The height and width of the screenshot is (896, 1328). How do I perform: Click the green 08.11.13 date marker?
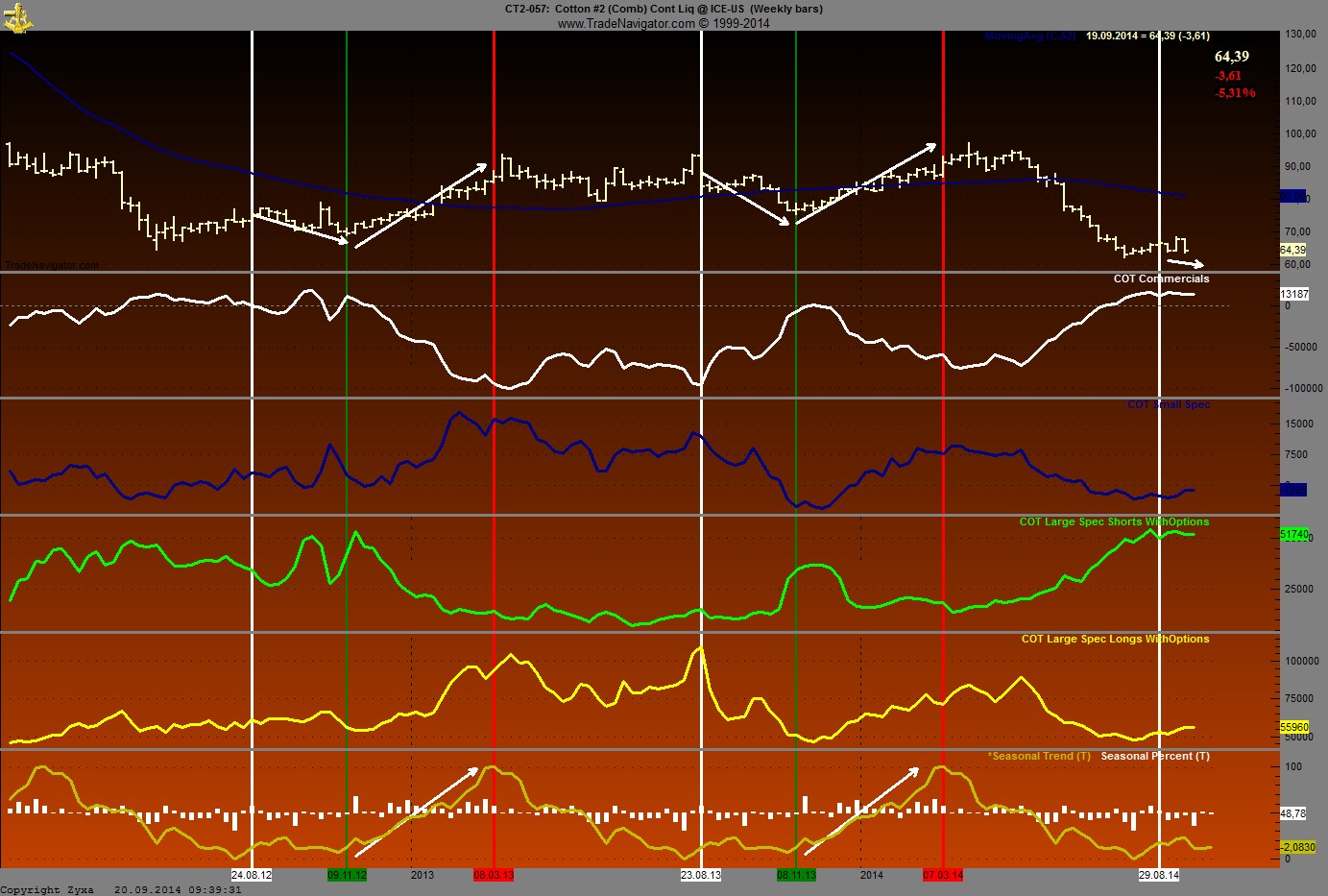coord(796,875)
